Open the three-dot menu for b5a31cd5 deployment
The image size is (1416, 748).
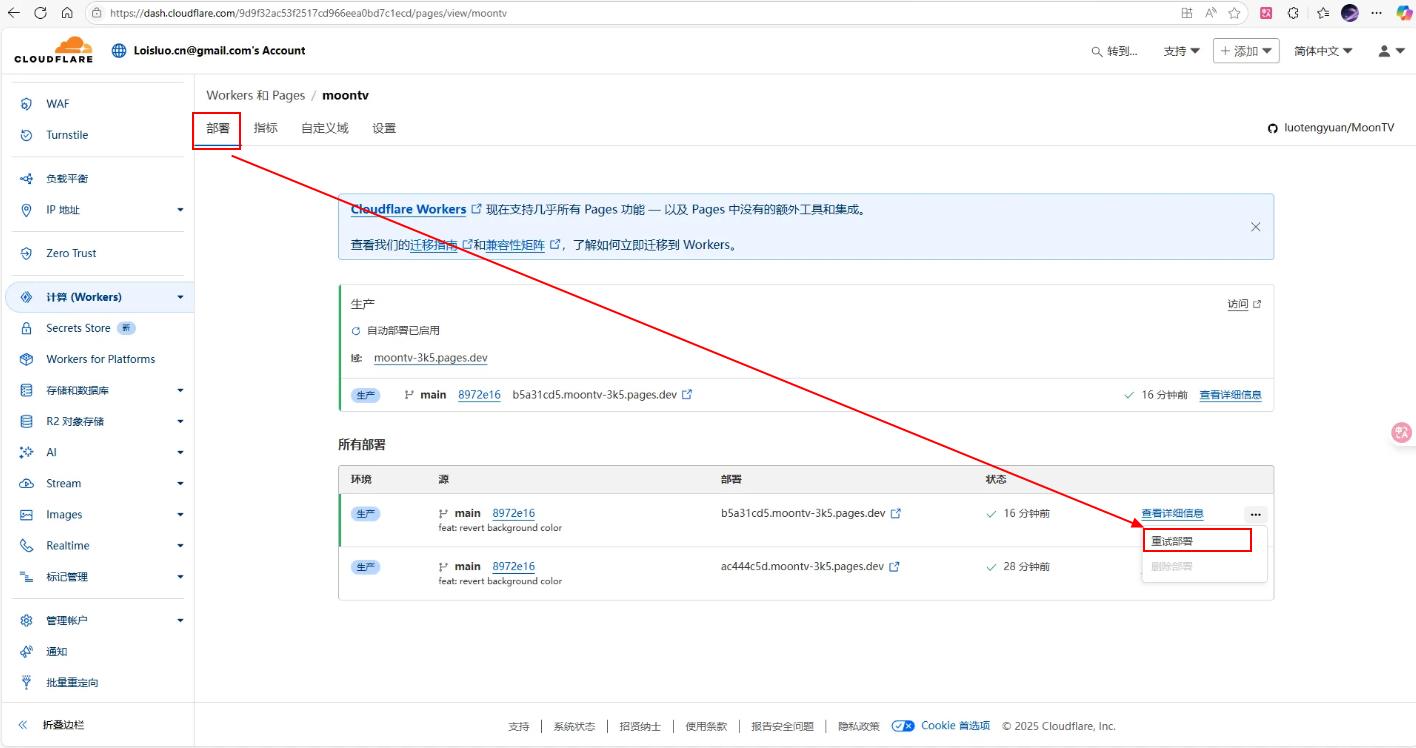coord(1255,514)
